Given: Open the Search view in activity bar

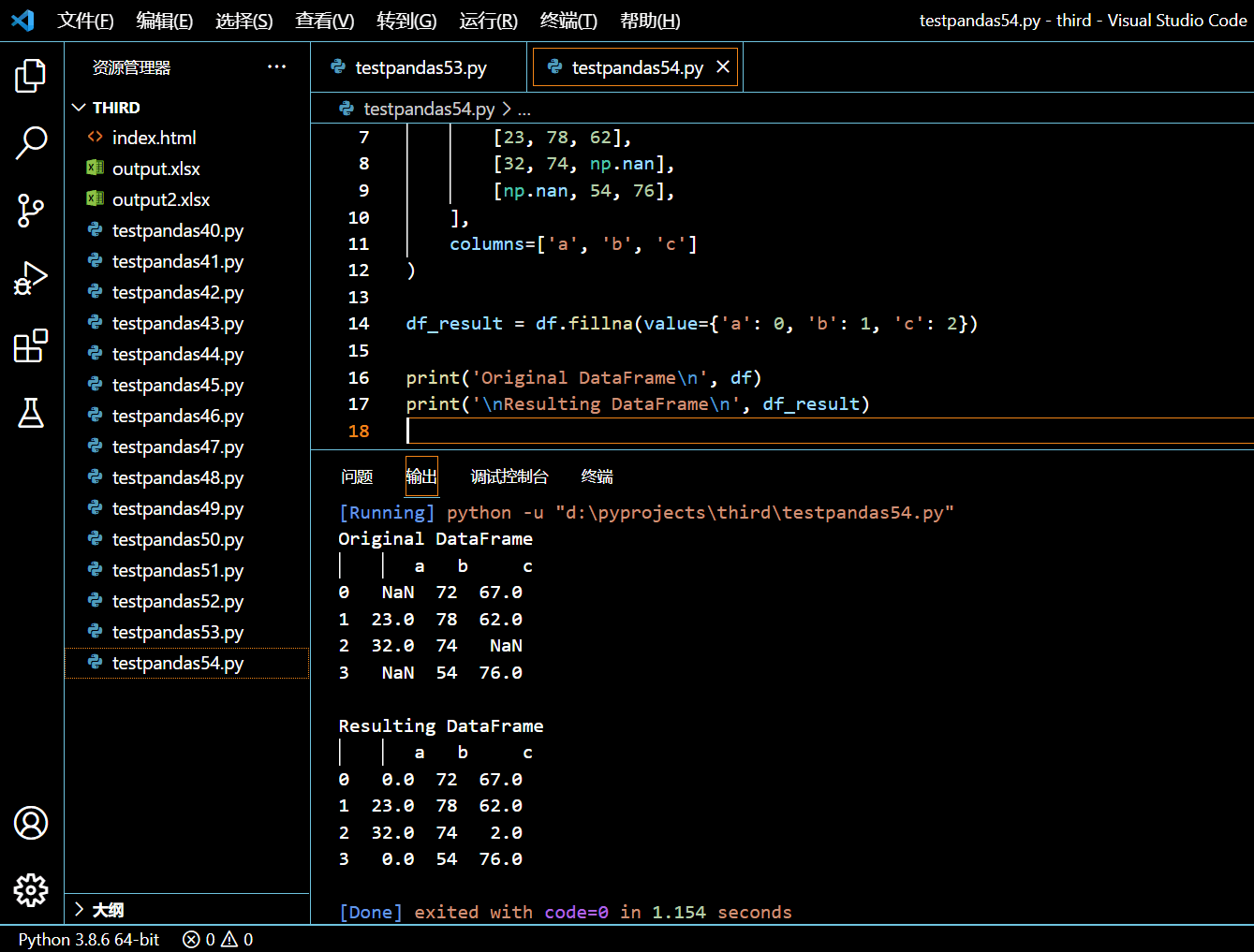Looking at the screenshot, I should [x=31, y=143].
